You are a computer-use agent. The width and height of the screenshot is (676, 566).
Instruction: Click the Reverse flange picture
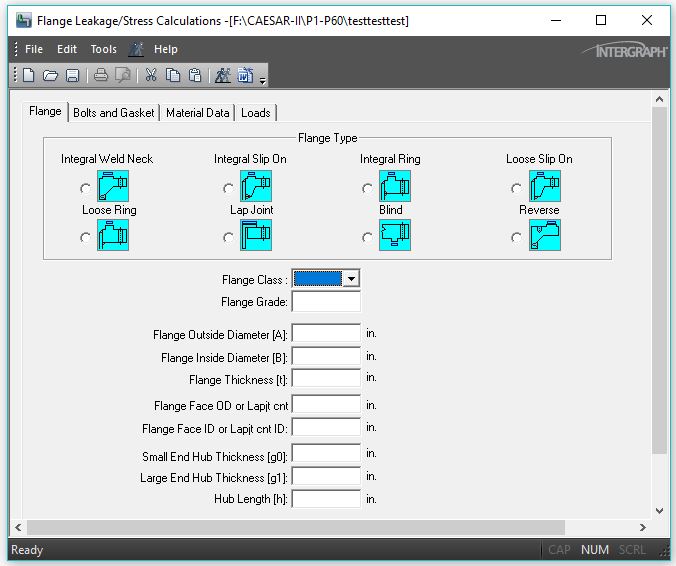545,235
